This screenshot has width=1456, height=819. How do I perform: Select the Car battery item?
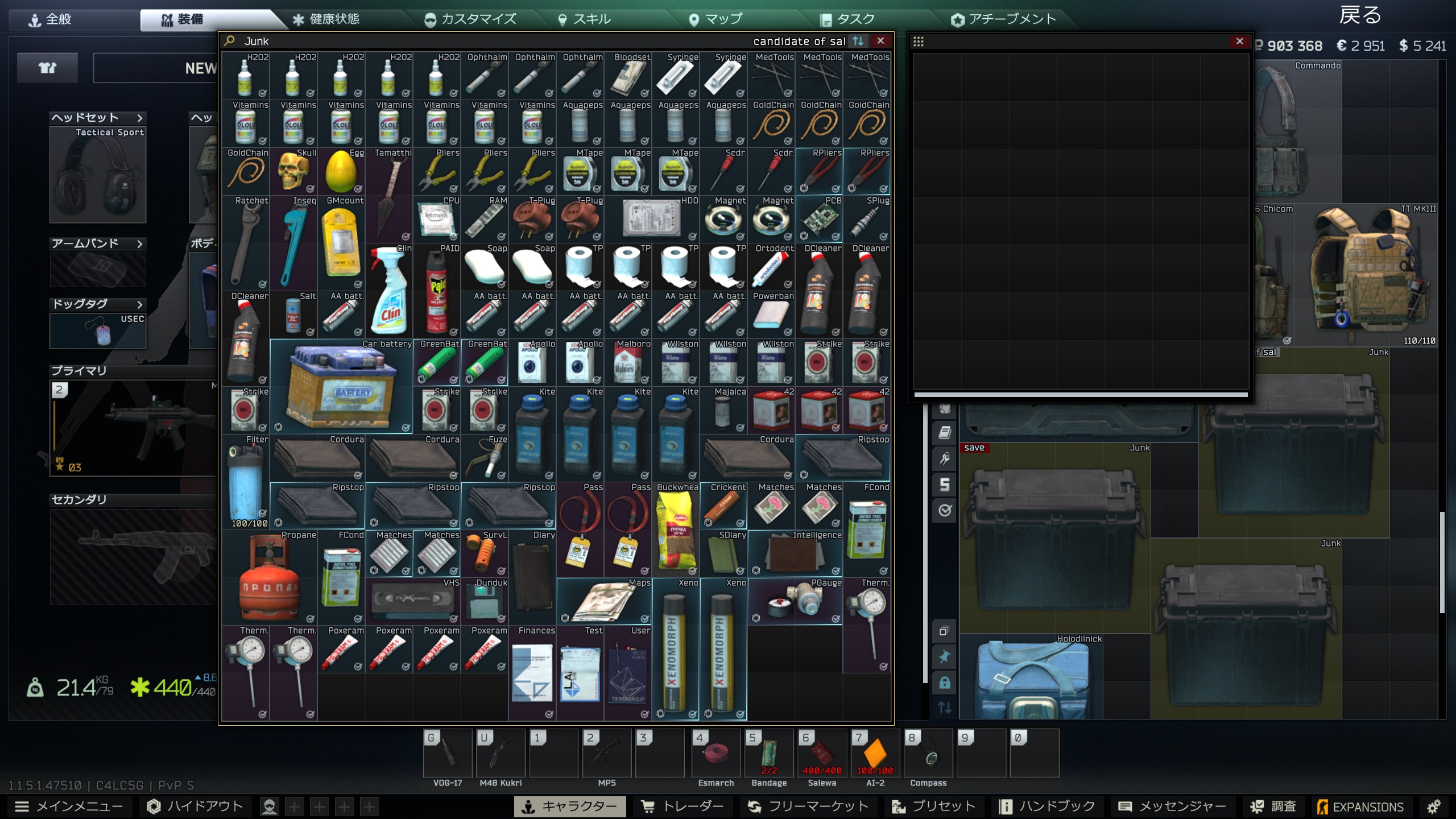pos(341,386)
